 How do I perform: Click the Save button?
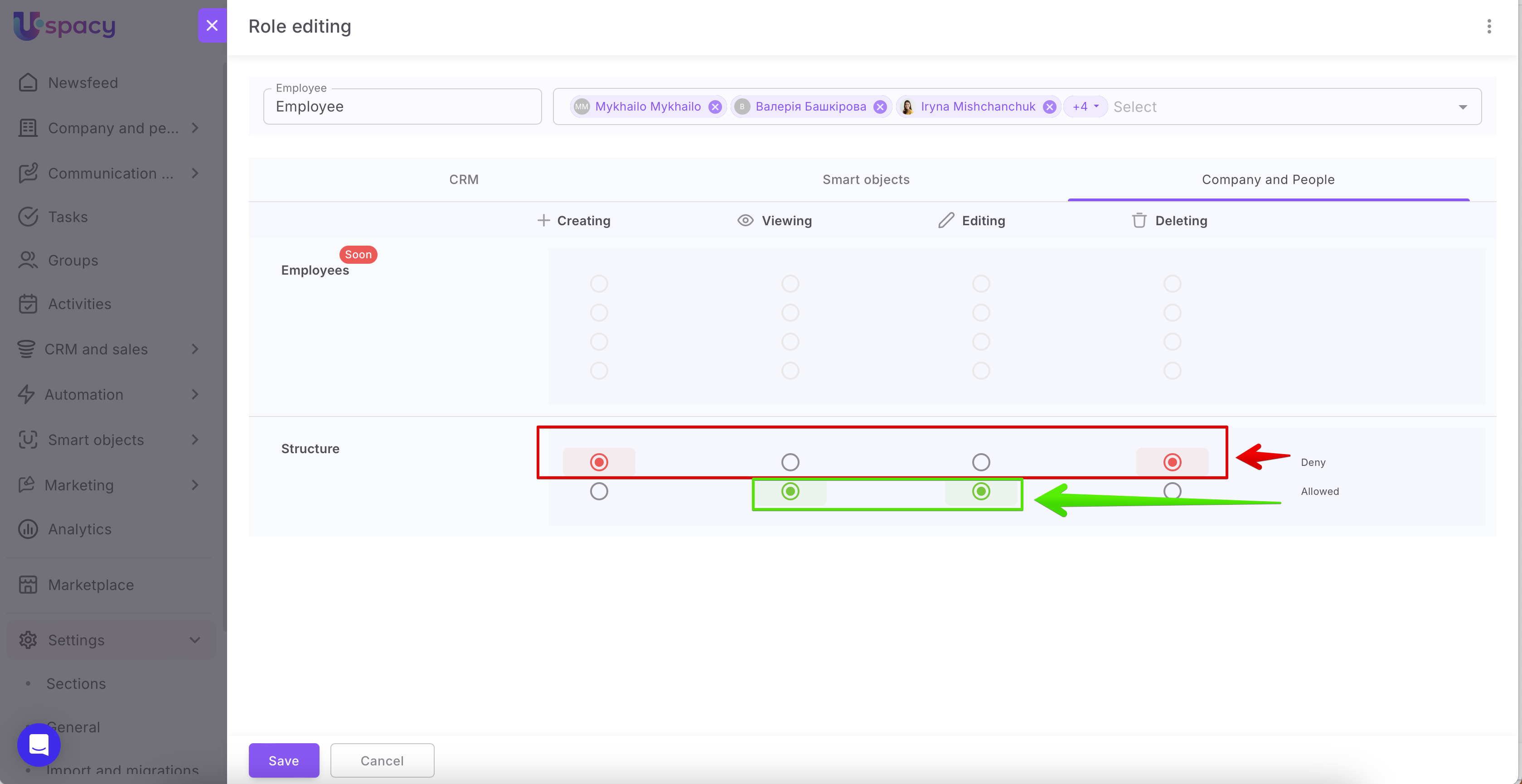coord(284,760)
